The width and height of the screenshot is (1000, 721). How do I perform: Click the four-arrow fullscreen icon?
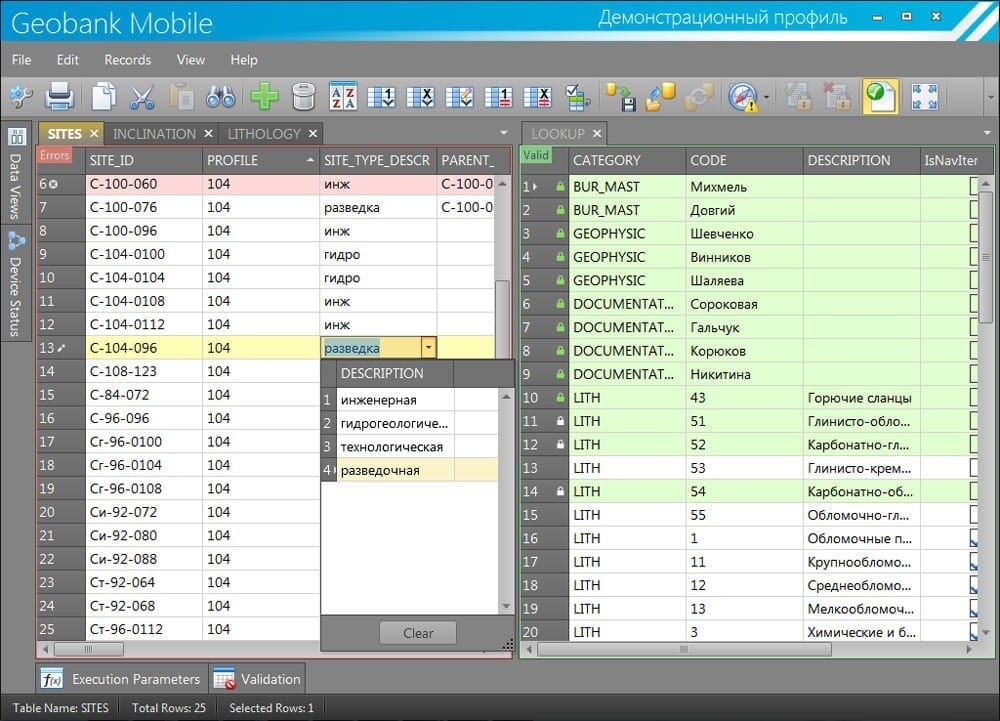tap(924, 96)
